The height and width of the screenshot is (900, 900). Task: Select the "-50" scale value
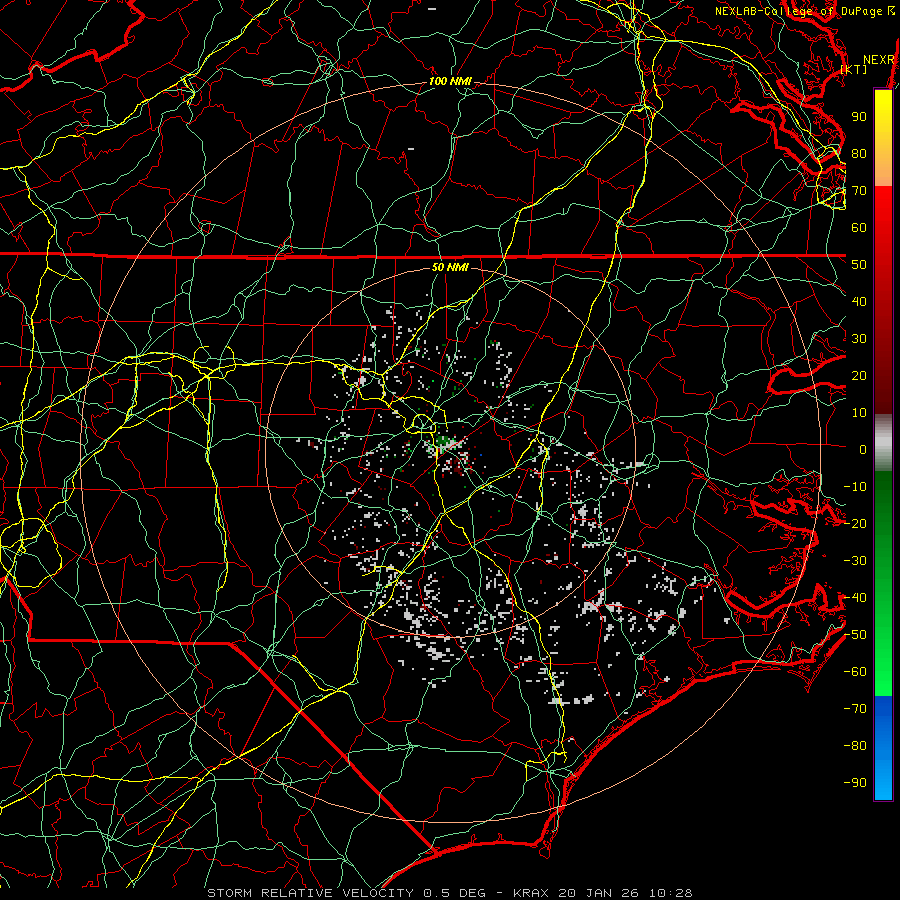pos(855,635)
